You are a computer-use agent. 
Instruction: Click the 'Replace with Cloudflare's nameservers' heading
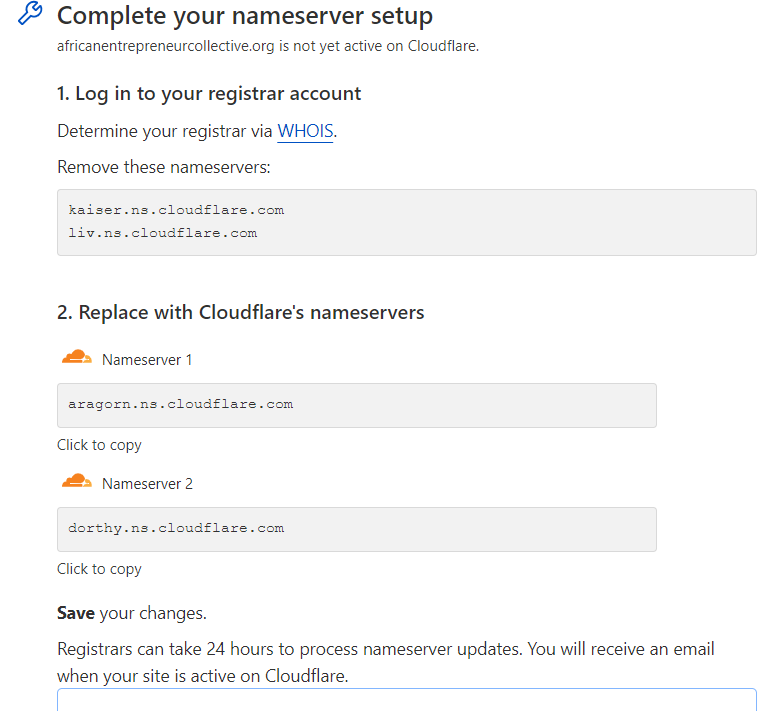click(x=240, y=313)
